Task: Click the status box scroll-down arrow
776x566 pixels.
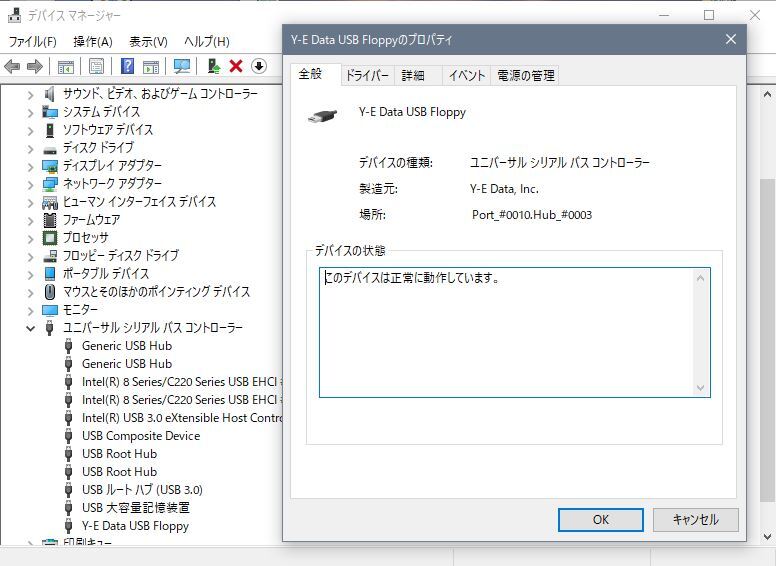Action: 700,388
